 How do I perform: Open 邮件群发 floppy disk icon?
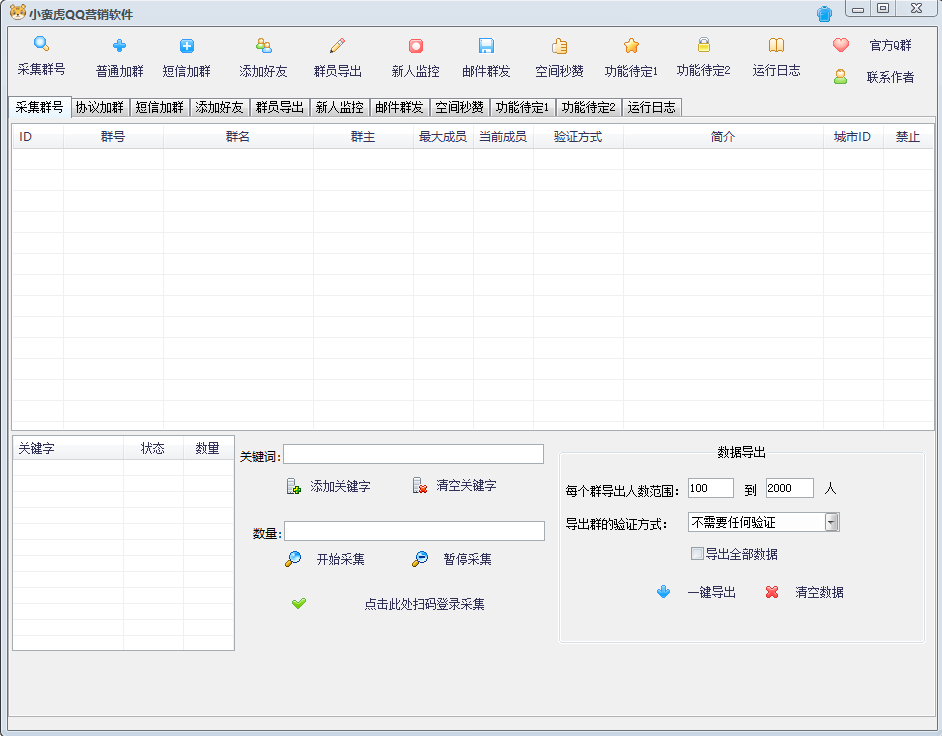point(486,46)
